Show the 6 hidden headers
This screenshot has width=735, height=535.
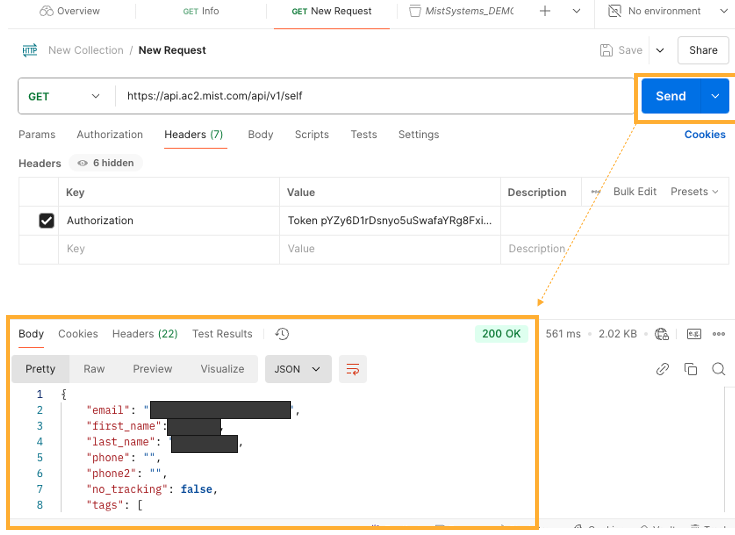click(109, 163)
